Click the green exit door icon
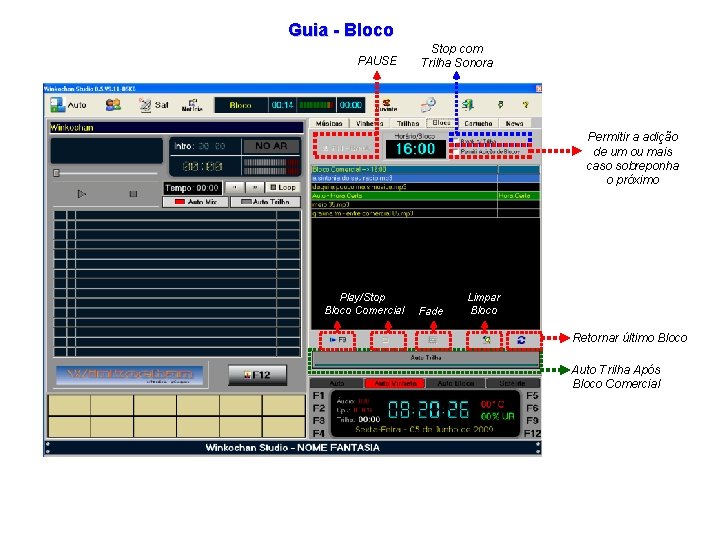The width and height of the screenshot is (720, 540). point(468,105)
